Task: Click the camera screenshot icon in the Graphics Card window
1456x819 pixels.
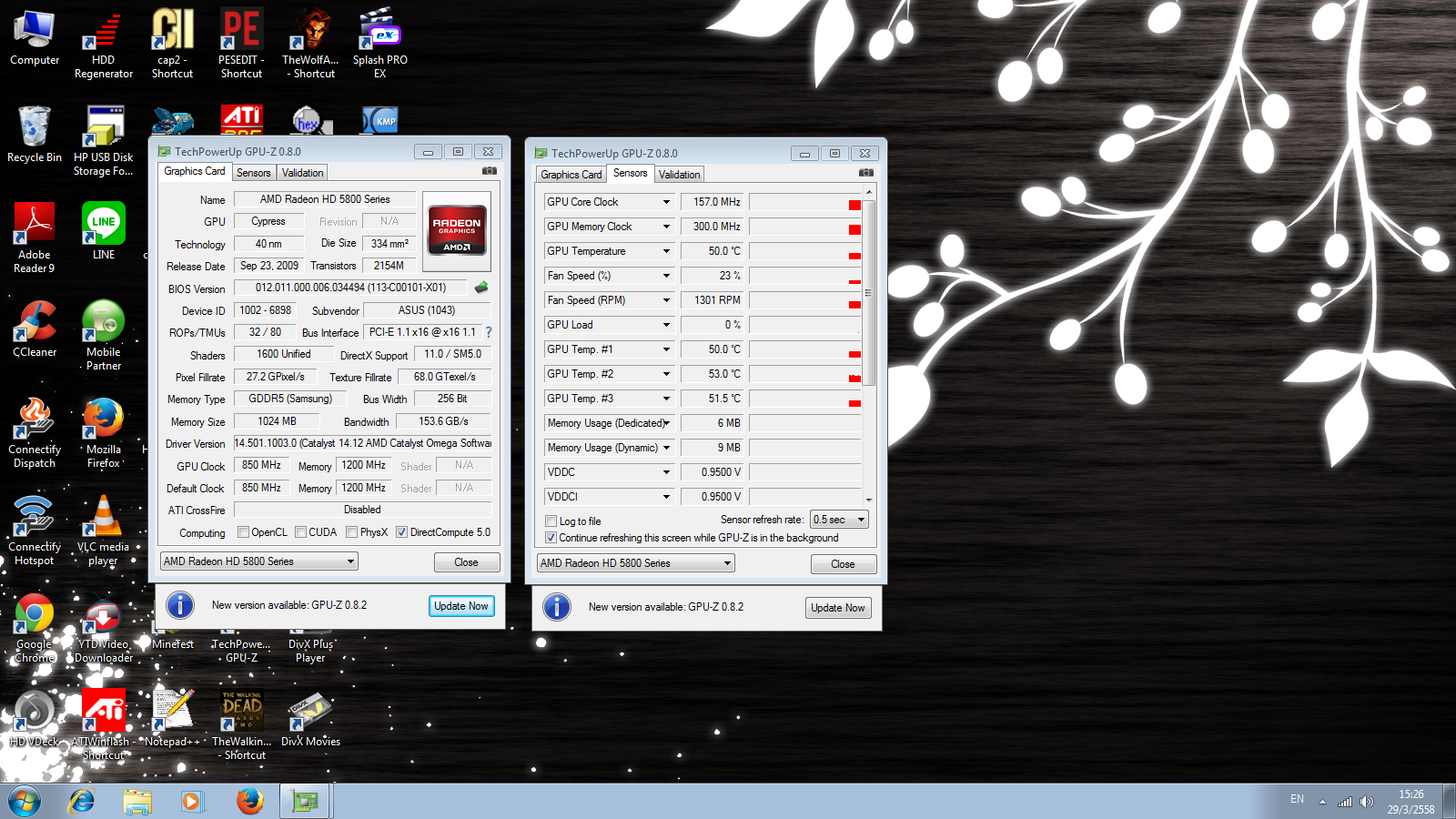Action: point(490,171)
